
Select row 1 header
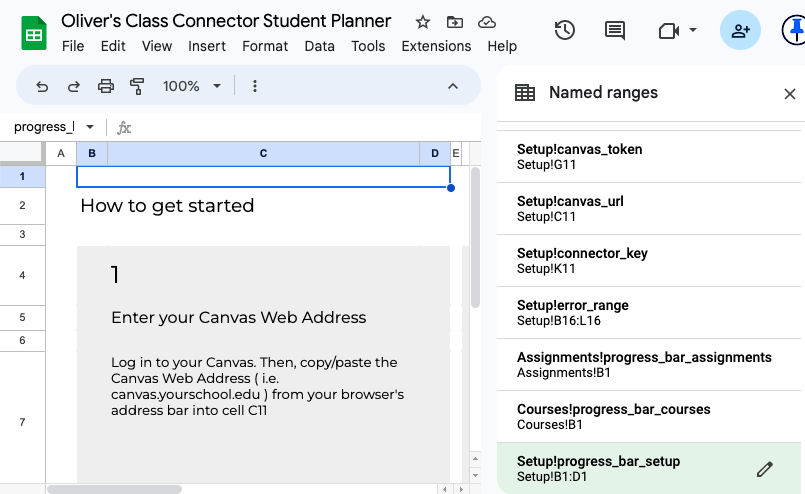[22, 177]
